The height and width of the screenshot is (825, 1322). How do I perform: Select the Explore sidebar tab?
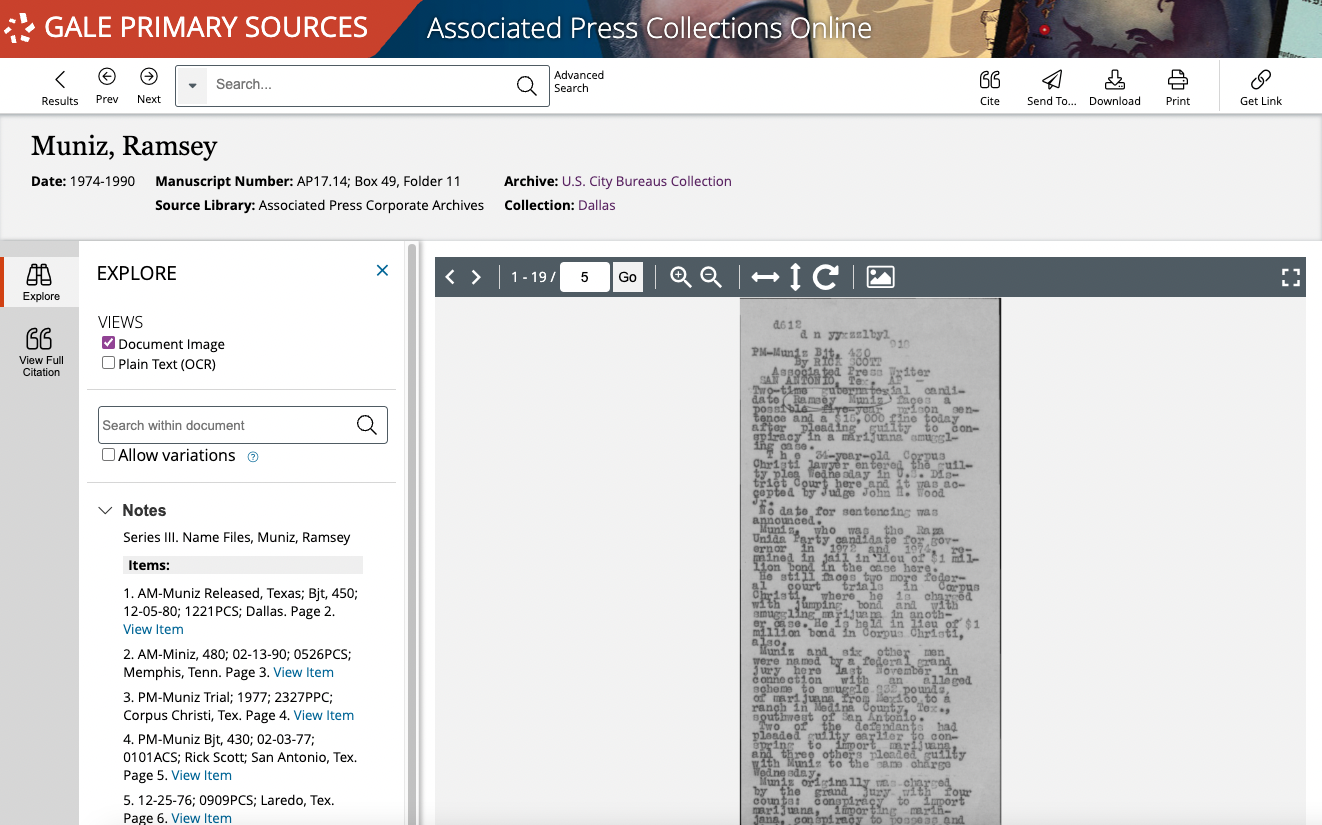pyautogui.click(x=41, y=282)
